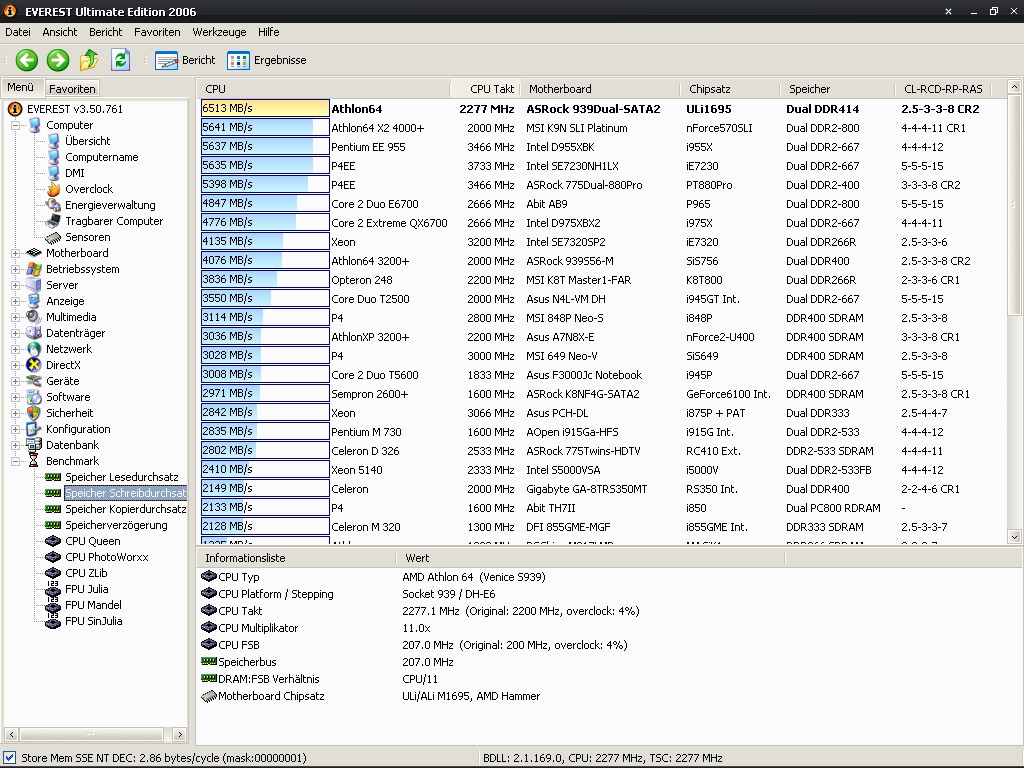Collapse the Benchmark tree node
This screenshot has height=768, width=1024.
tap(15, 461)
